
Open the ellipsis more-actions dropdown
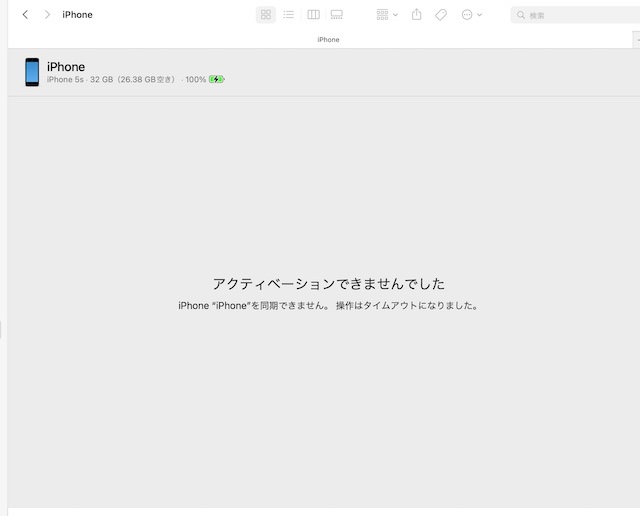[x=471, y=15]
